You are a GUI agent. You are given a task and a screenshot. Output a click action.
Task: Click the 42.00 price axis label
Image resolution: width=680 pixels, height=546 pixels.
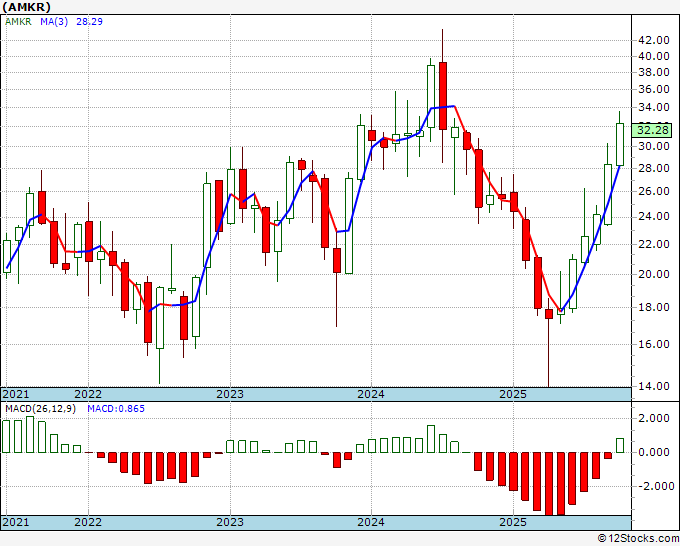click(654, 40)
